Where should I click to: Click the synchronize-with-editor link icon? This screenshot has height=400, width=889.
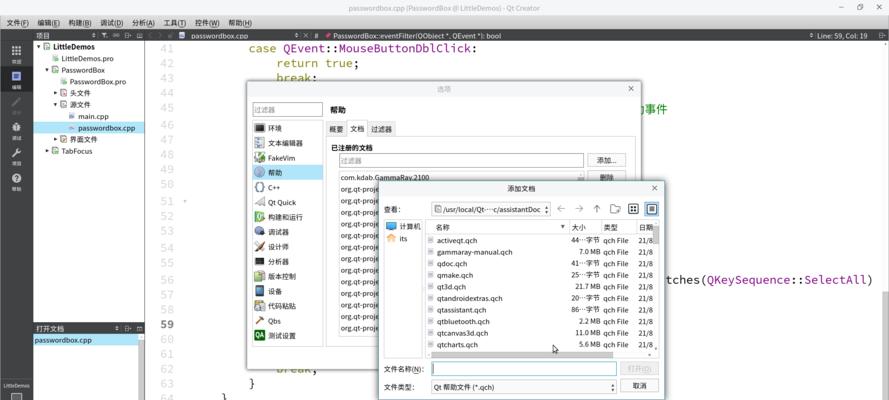116,35
